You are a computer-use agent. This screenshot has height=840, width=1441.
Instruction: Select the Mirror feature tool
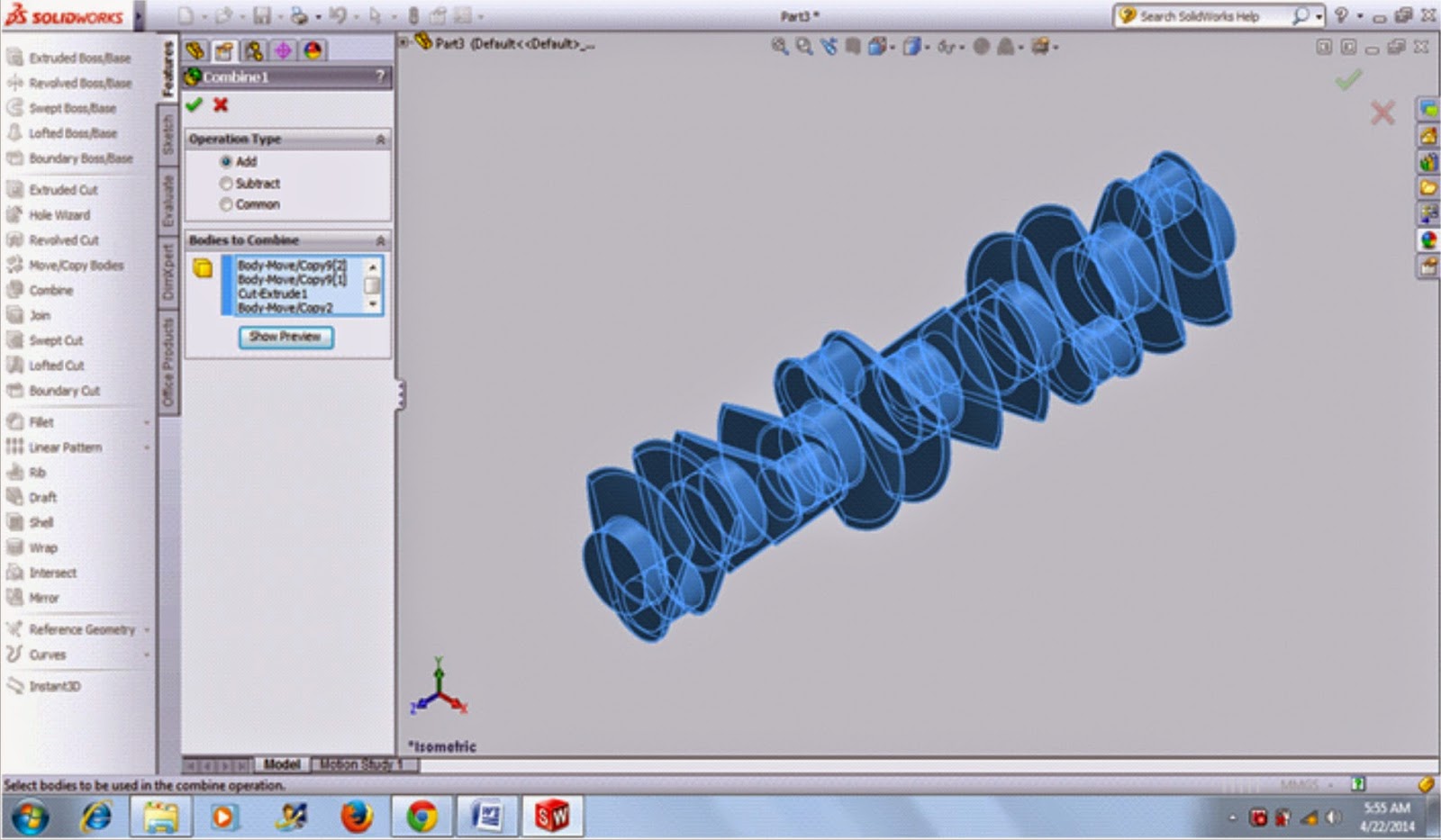click(32, 598)
